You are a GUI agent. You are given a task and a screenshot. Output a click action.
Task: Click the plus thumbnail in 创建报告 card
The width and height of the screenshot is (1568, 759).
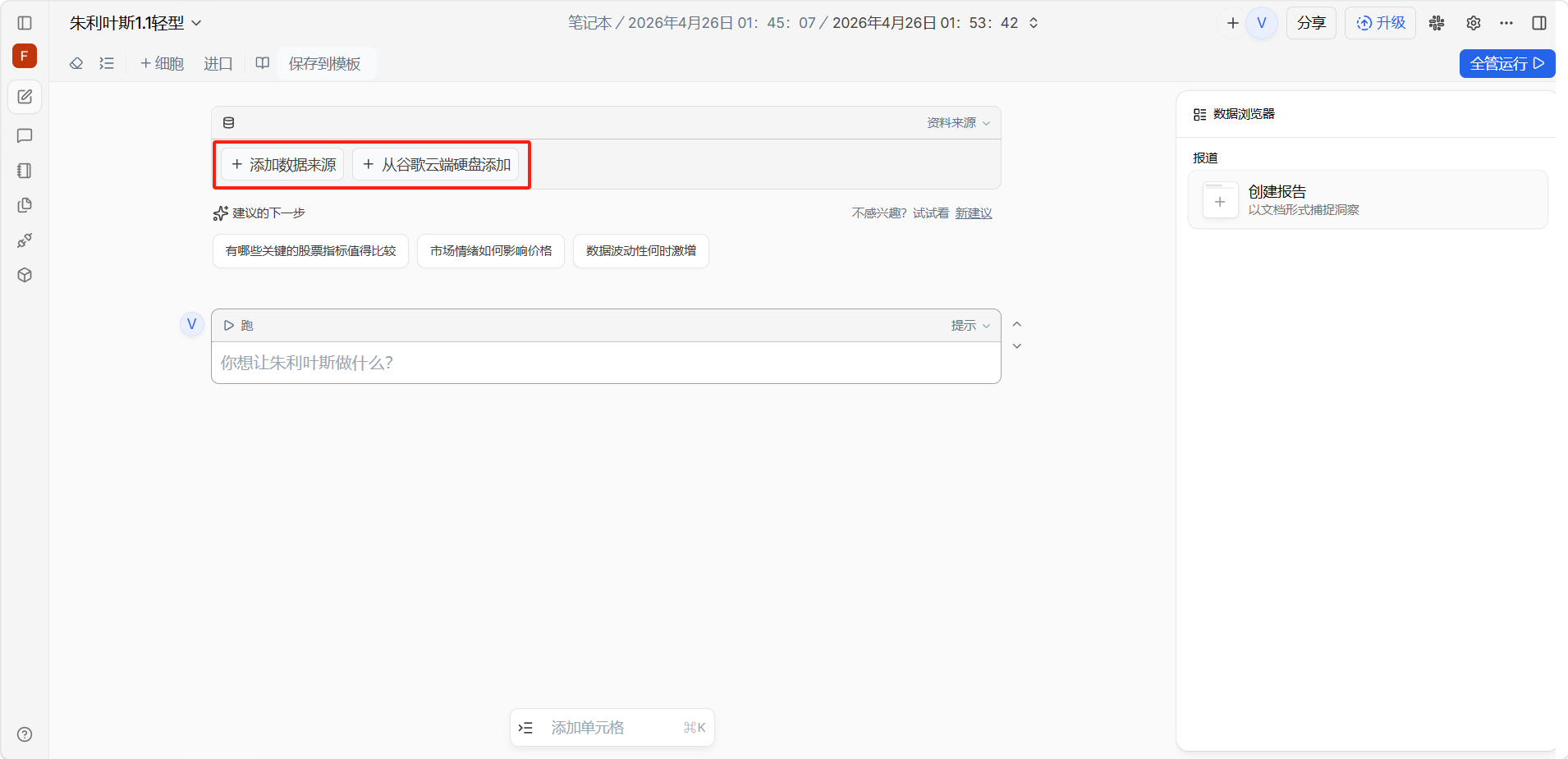pyautogui.click(x=1220, y=200)
